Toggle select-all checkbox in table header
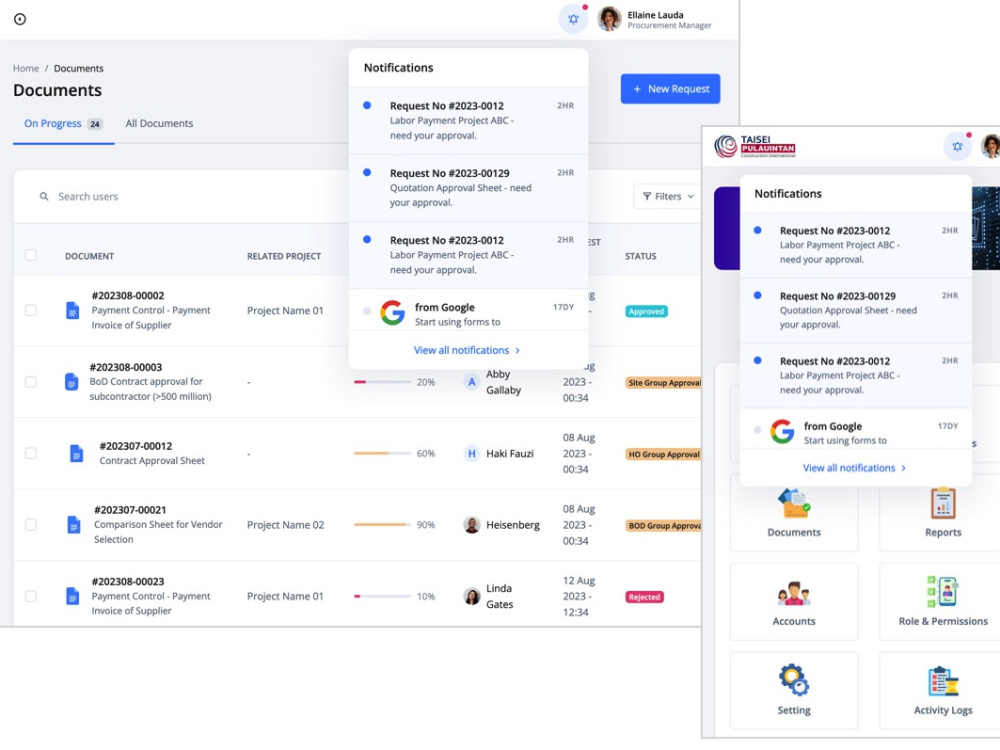 [x=31, y=255]
